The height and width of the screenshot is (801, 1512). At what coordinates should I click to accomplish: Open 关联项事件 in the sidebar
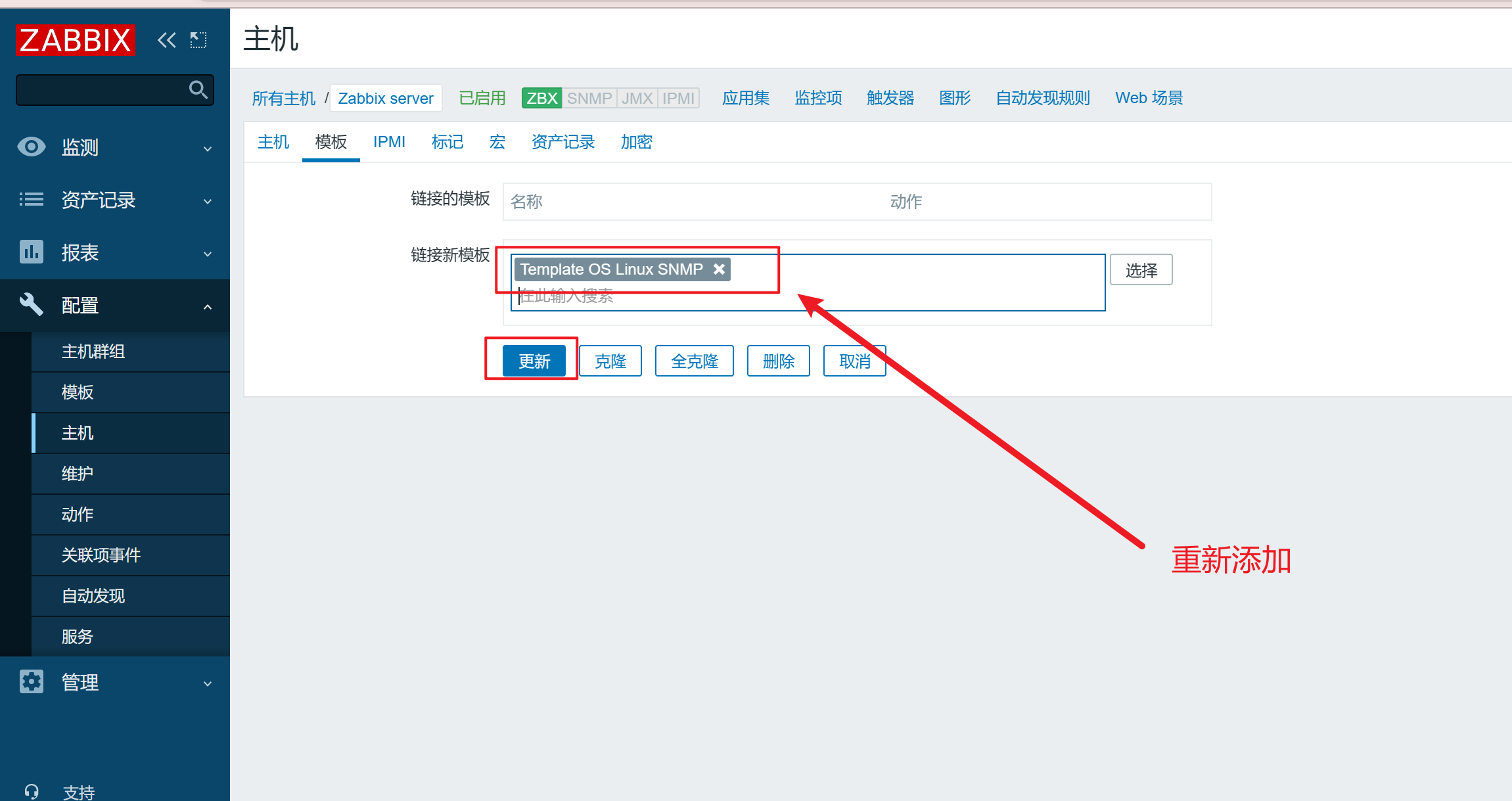131,555
